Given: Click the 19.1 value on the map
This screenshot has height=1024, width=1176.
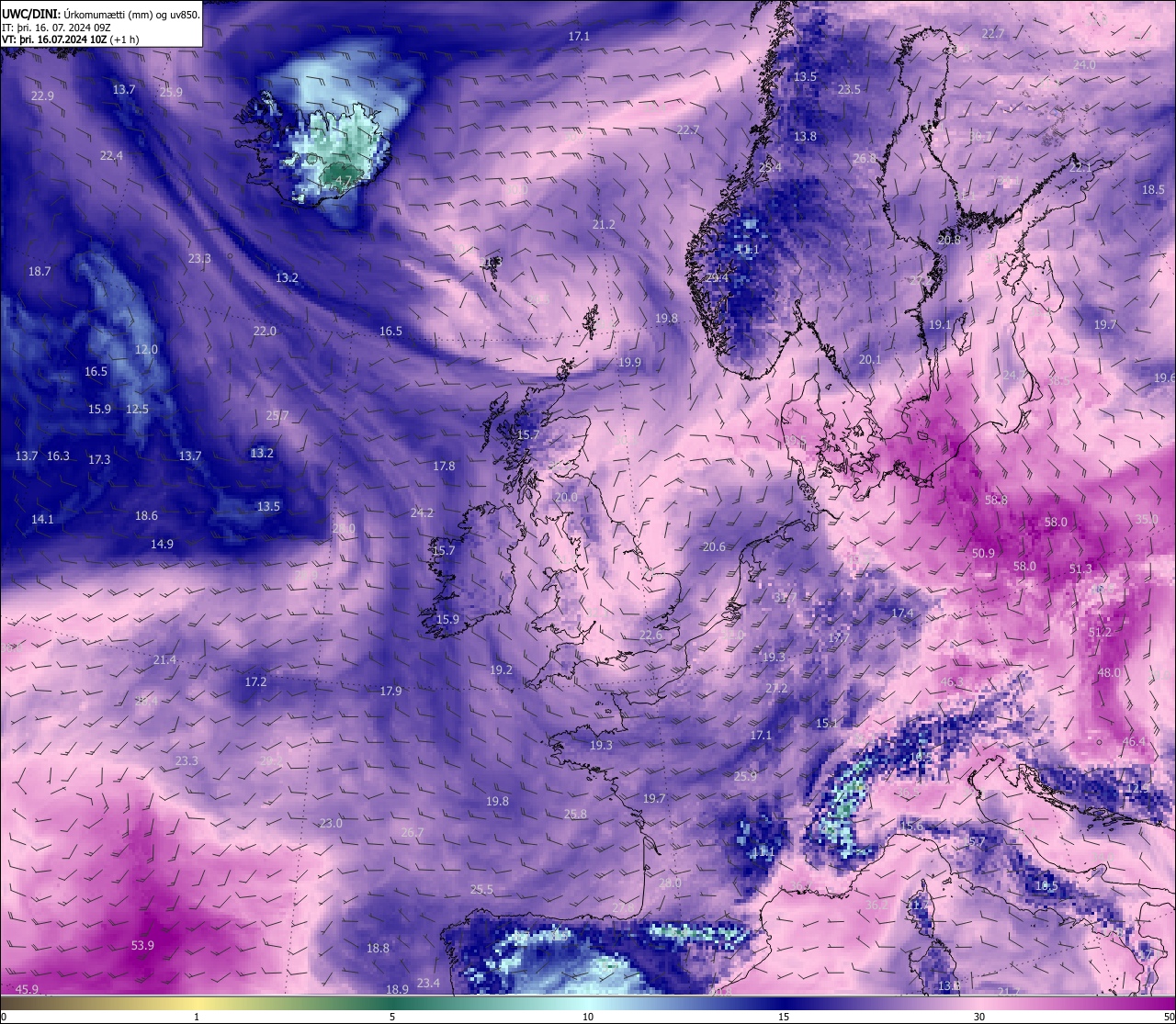Looking at the screenshot, I should [940, 324].
